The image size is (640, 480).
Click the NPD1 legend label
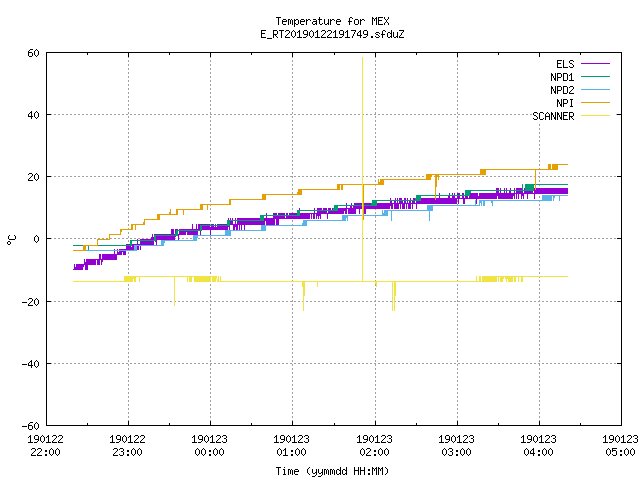[x=562, y=77]
